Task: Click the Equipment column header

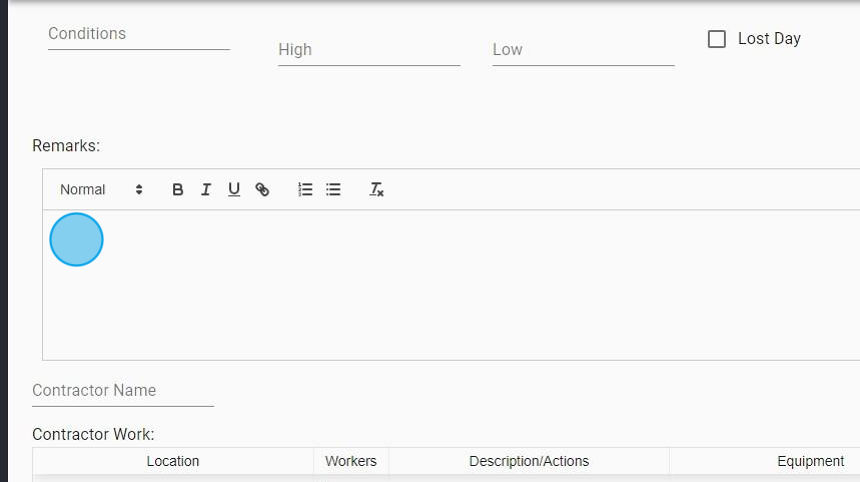Action: [x=810, y=461]
